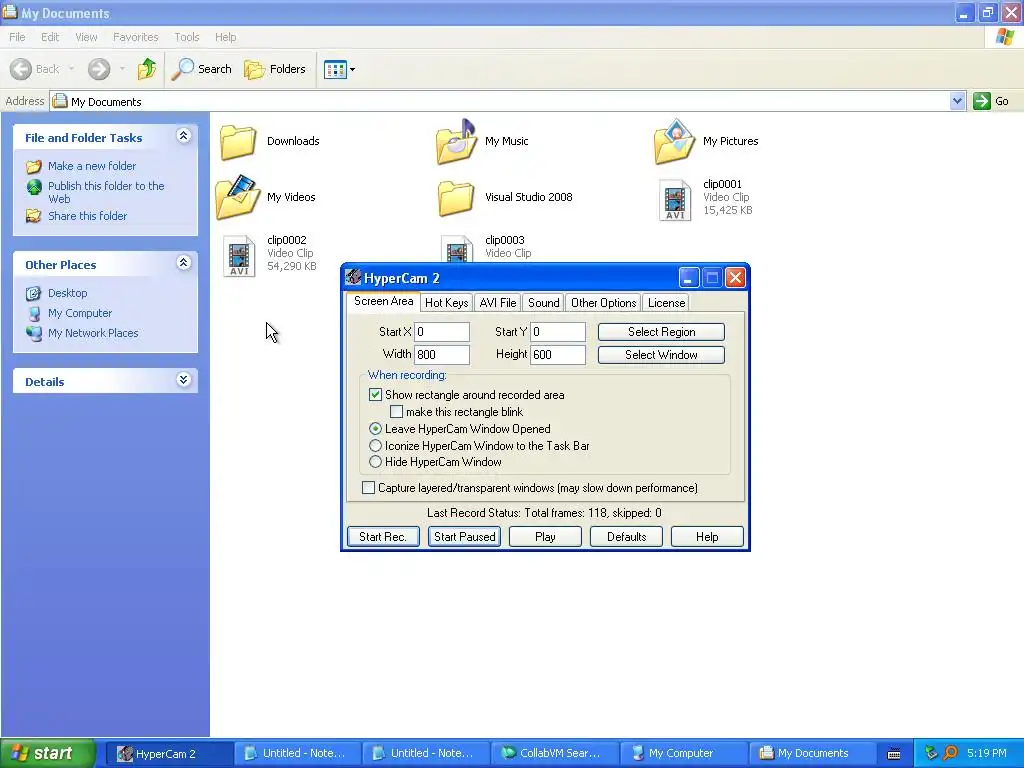1024x768 pixels.
Task: Expand the Details panel
Action: tap(184, 380)
